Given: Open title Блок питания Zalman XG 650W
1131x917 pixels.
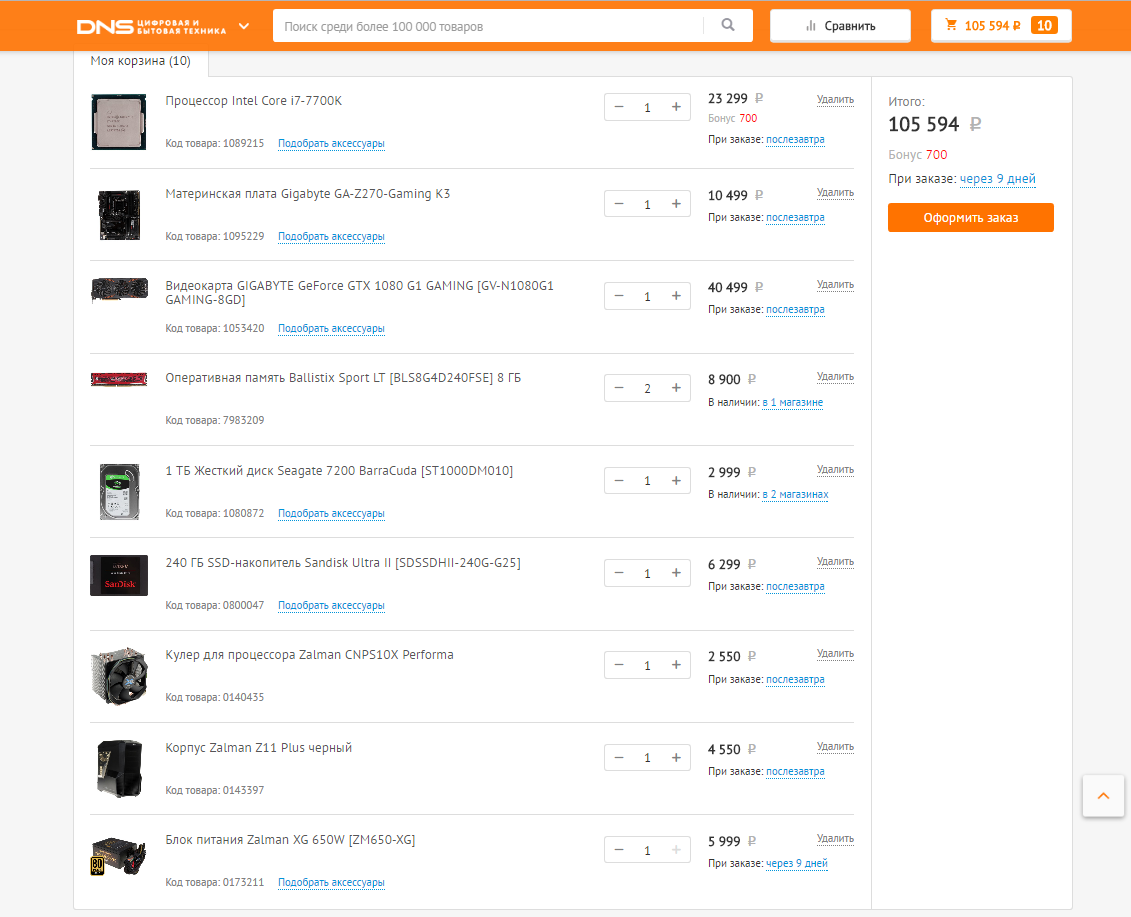Looking at the screenshot, I should tap(290, 840).
